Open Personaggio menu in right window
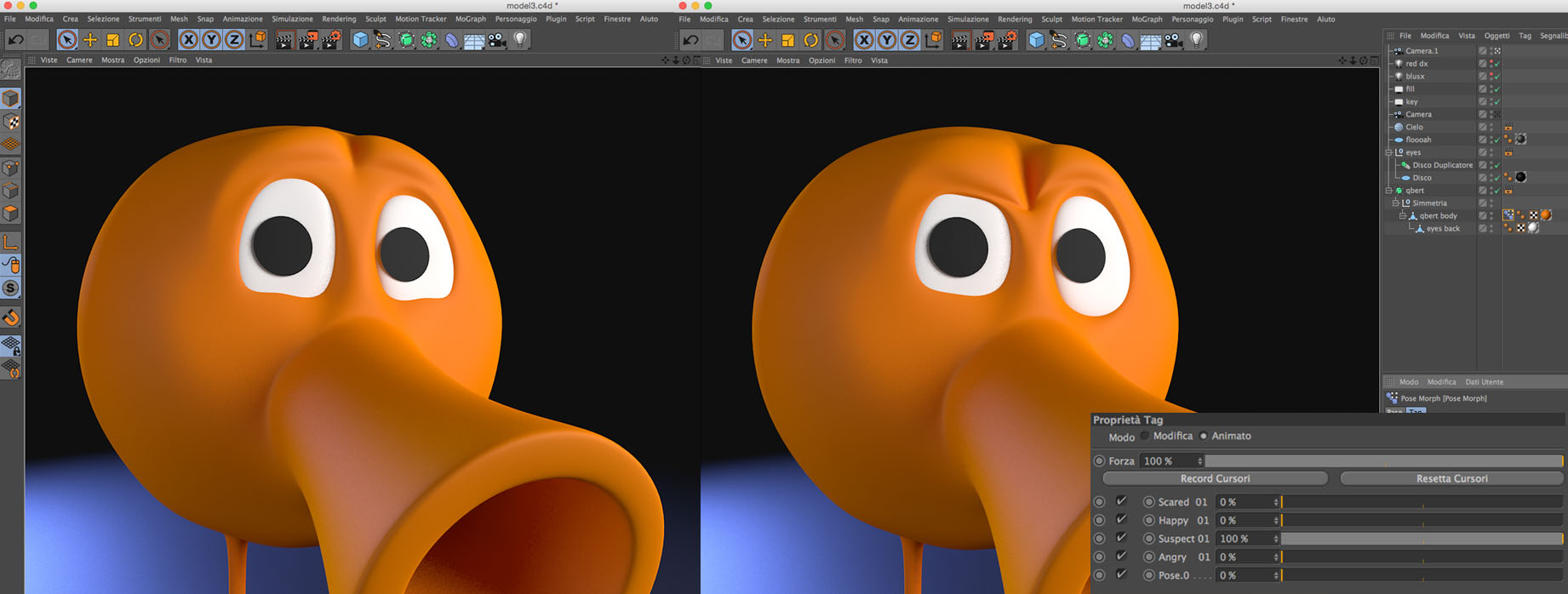 pos(1192,19)
